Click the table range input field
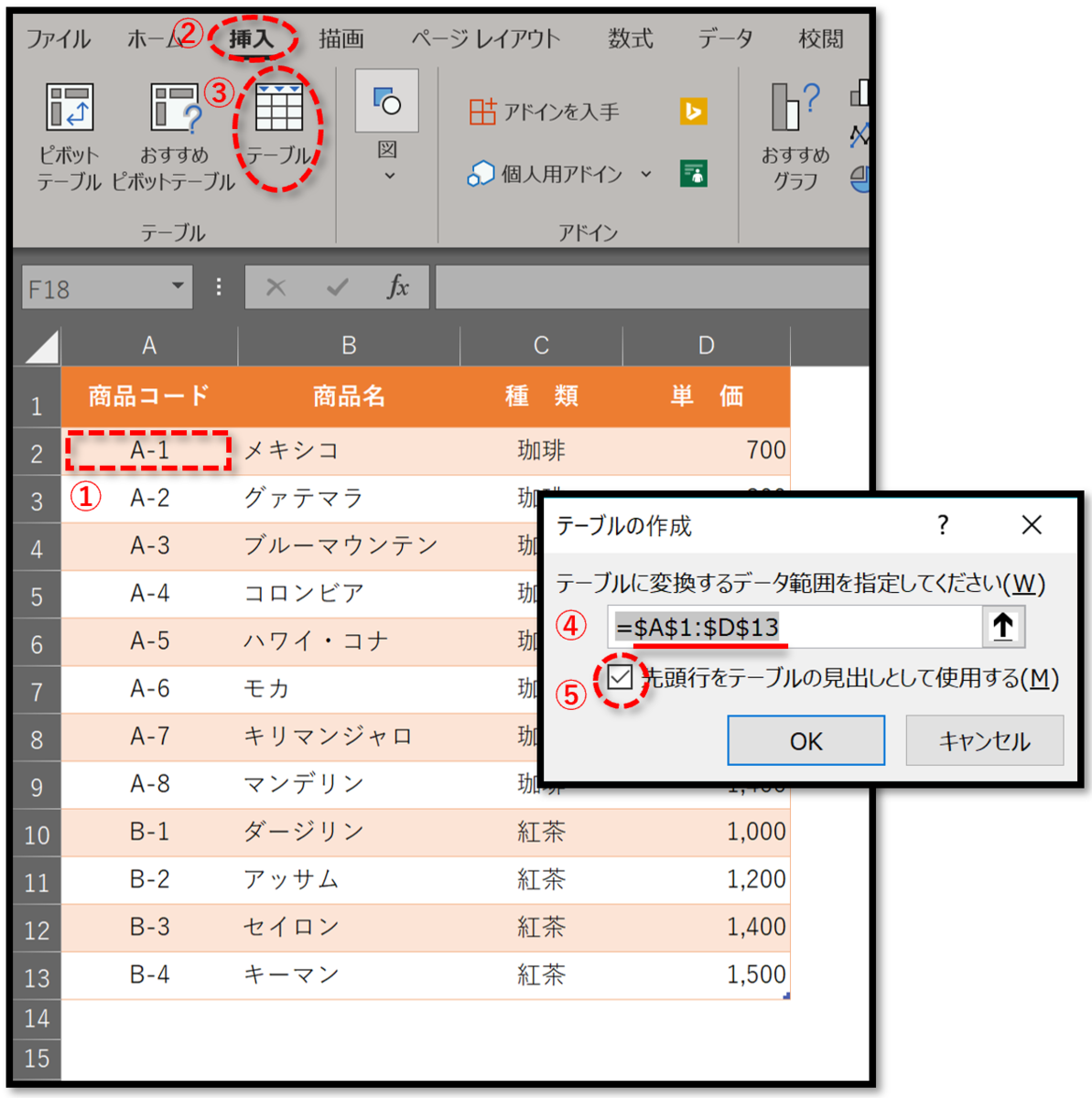The image size is (1092, 1098). (x=787, y=626)
